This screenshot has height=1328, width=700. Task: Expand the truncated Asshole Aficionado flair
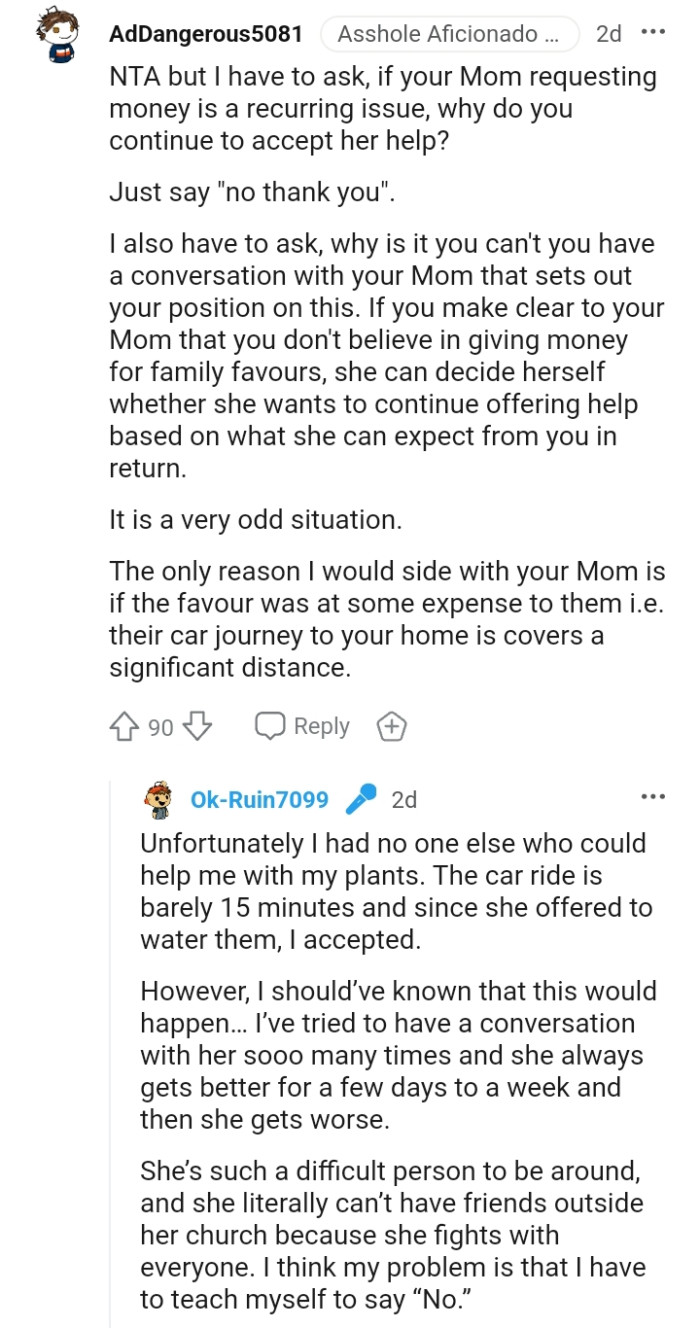(x=450, y=32)
